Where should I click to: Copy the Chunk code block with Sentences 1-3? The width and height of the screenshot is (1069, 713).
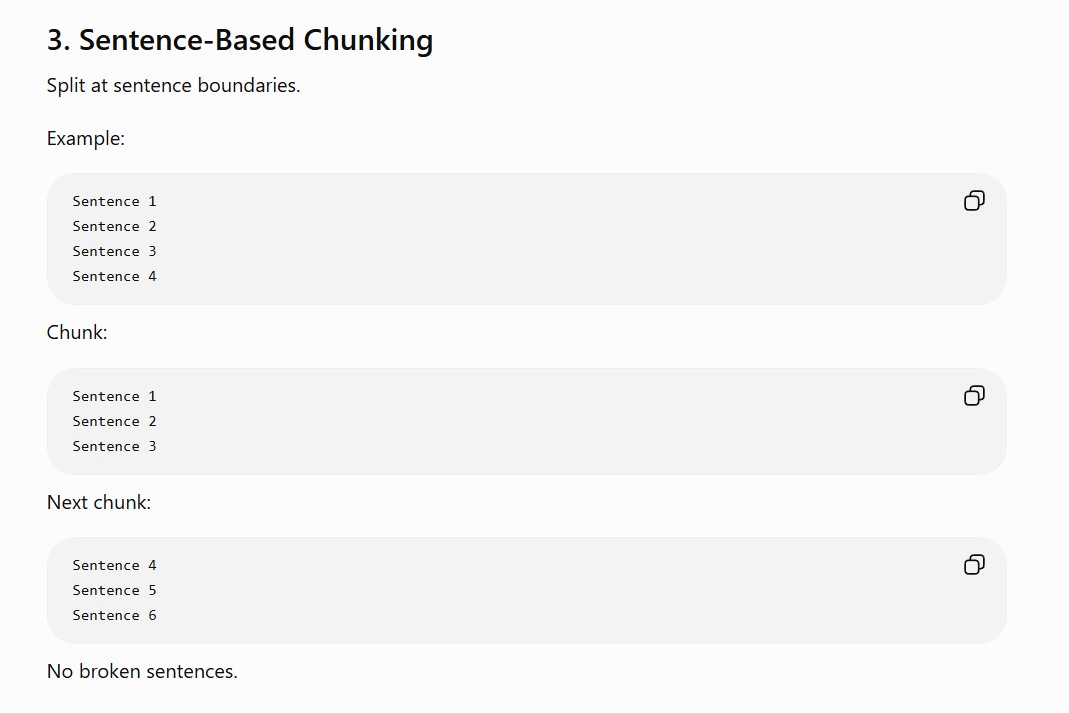pyautogui.click(x=974, y=395)
